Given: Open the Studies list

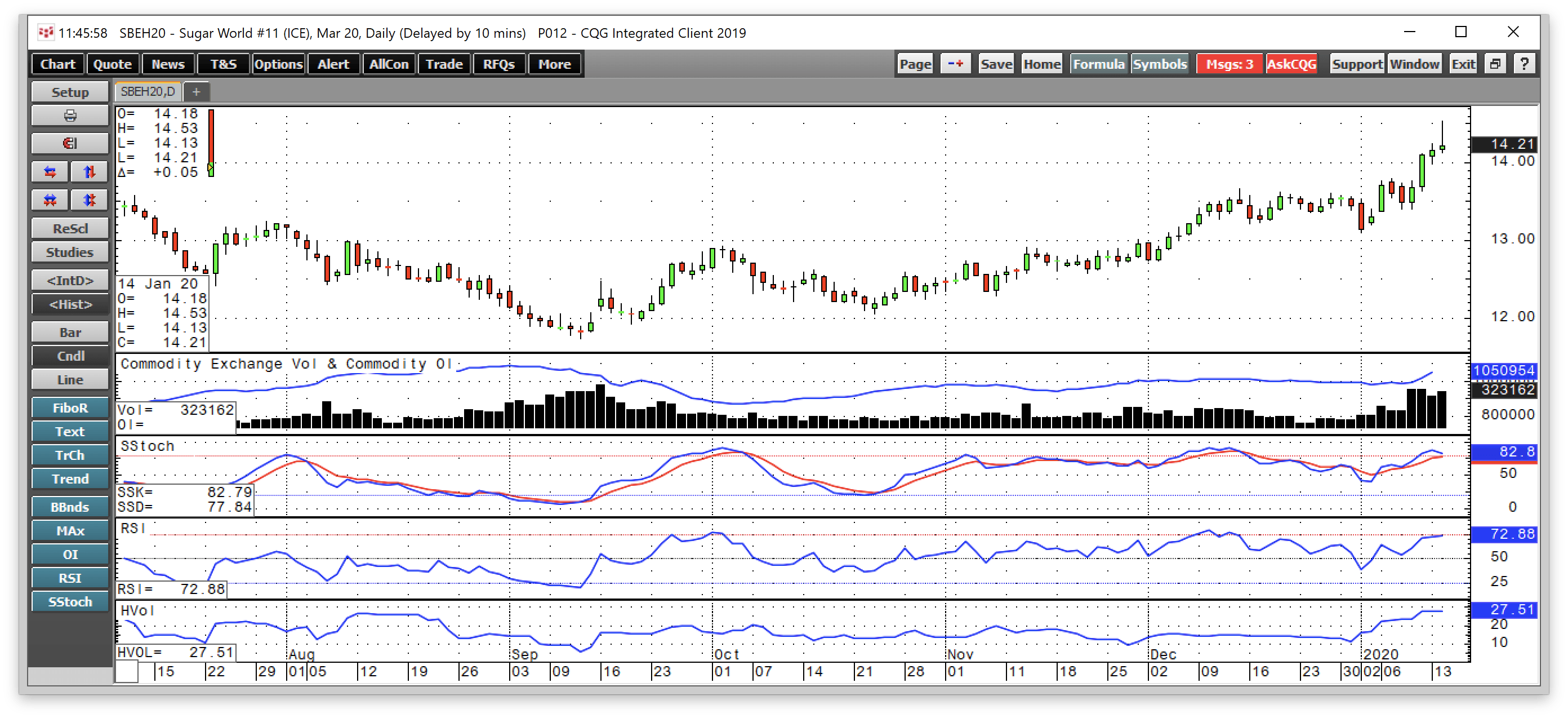Looking at the screenshot, I should click(69, 252).
